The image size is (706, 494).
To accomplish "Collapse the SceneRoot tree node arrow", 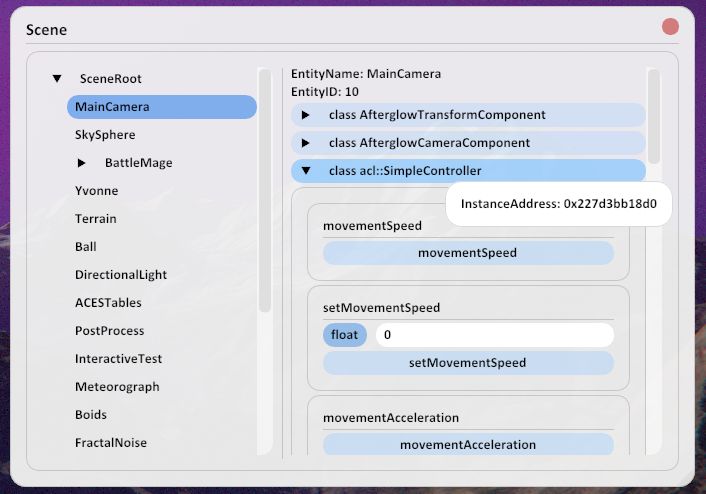I will coord(57,79).
